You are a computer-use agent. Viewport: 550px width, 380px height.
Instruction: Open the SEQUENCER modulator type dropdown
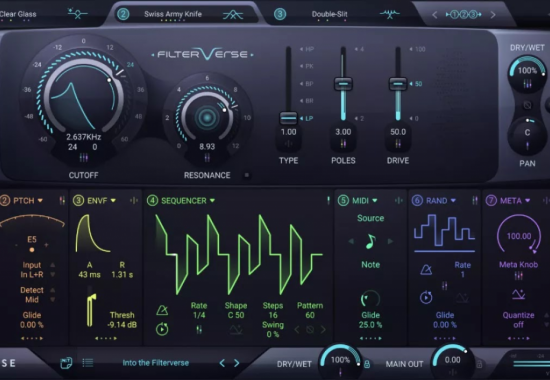(x=212, y=201)
